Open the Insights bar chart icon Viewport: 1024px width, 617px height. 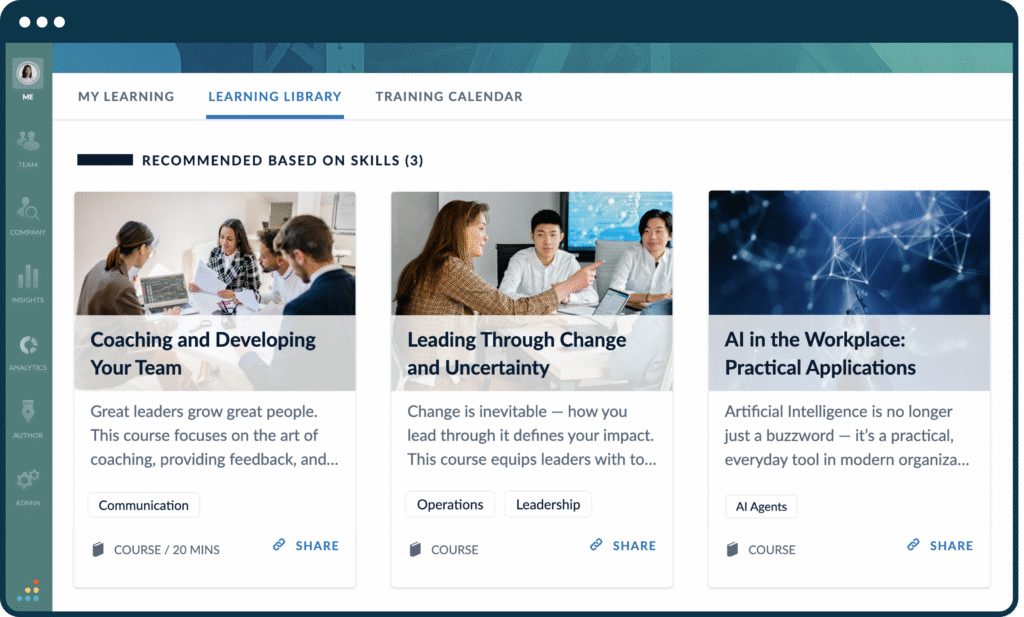[x=27, y=276]
